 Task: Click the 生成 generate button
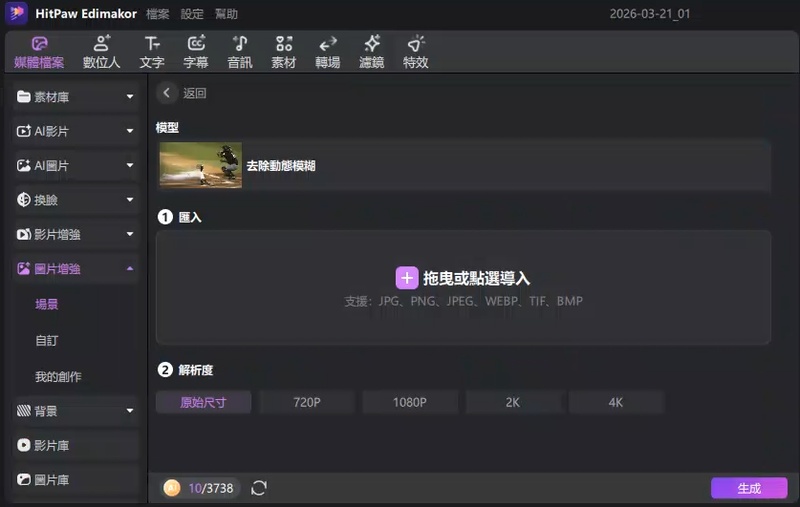749,488
